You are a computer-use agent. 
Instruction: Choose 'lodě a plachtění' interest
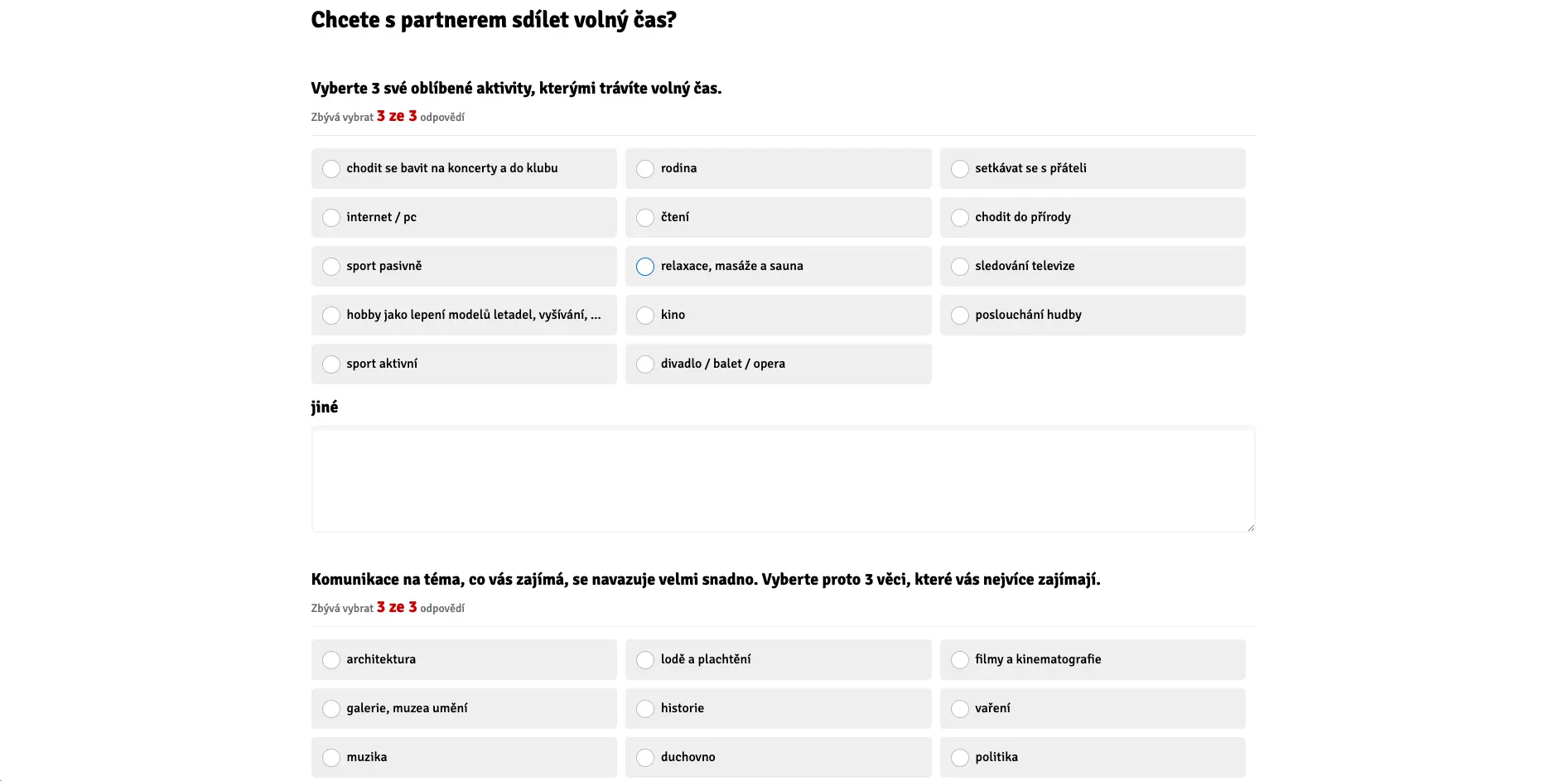tap(778, 659)
